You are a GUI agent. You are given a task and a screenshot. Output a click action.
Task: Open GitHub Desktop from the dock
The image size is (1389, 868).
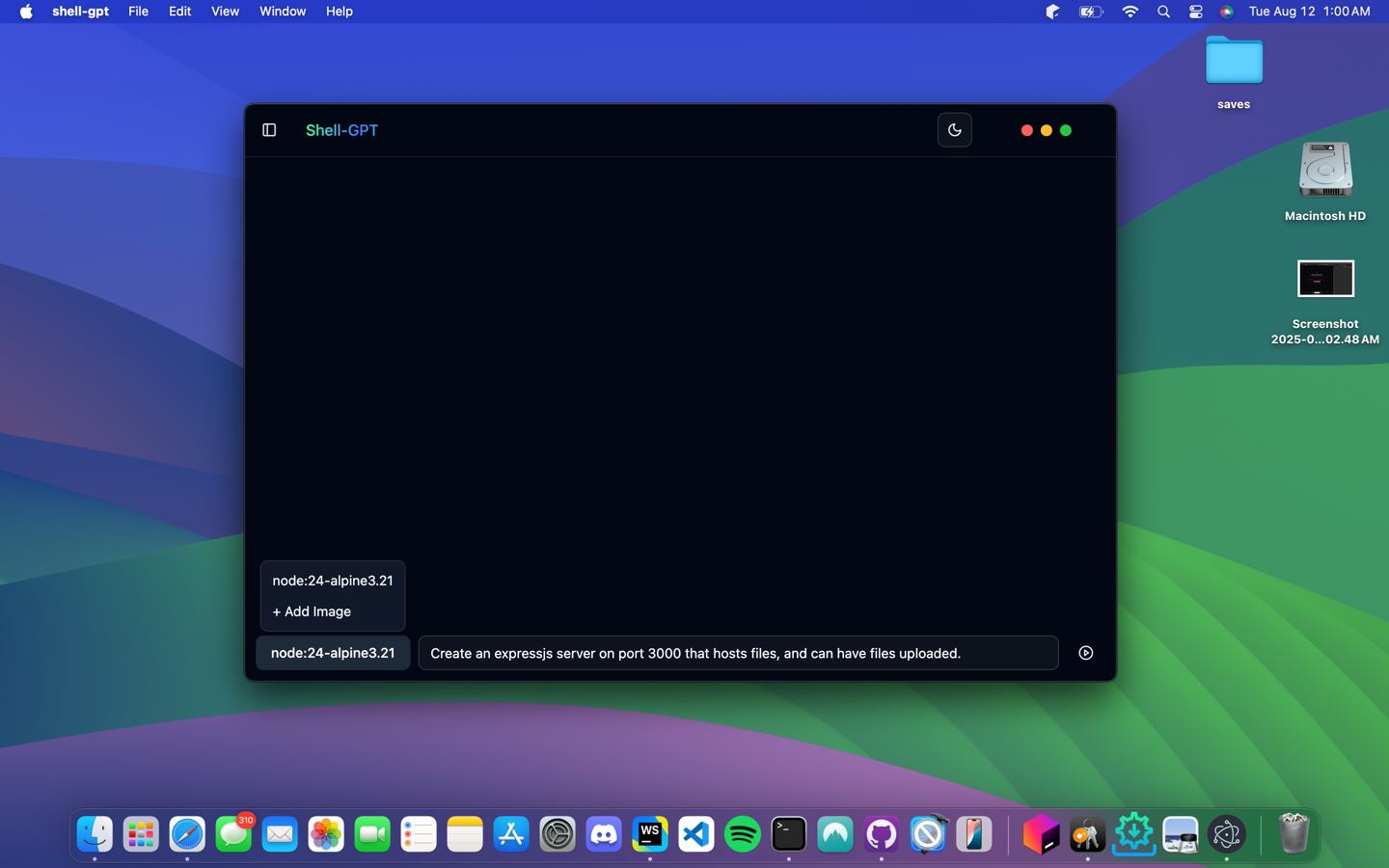(882, 834)
